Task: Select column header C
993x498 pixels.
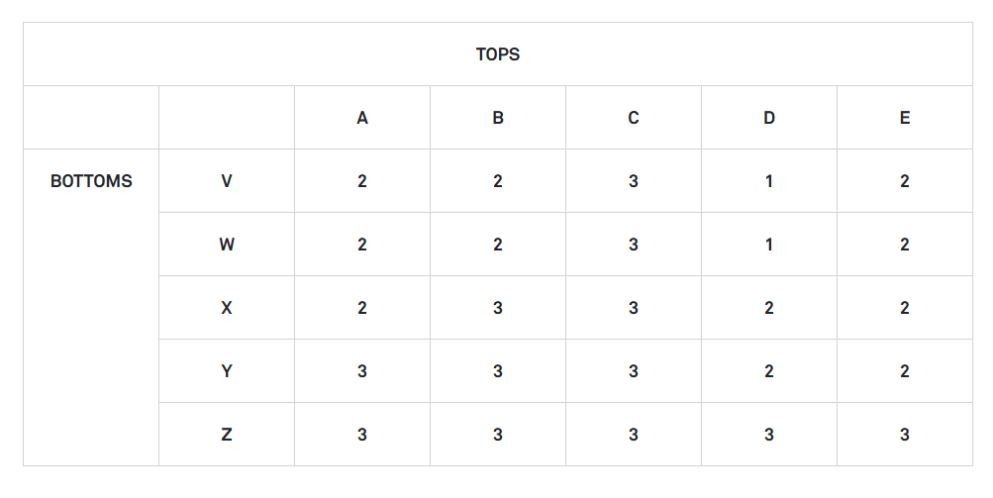Action: click(x=633, y=118)
